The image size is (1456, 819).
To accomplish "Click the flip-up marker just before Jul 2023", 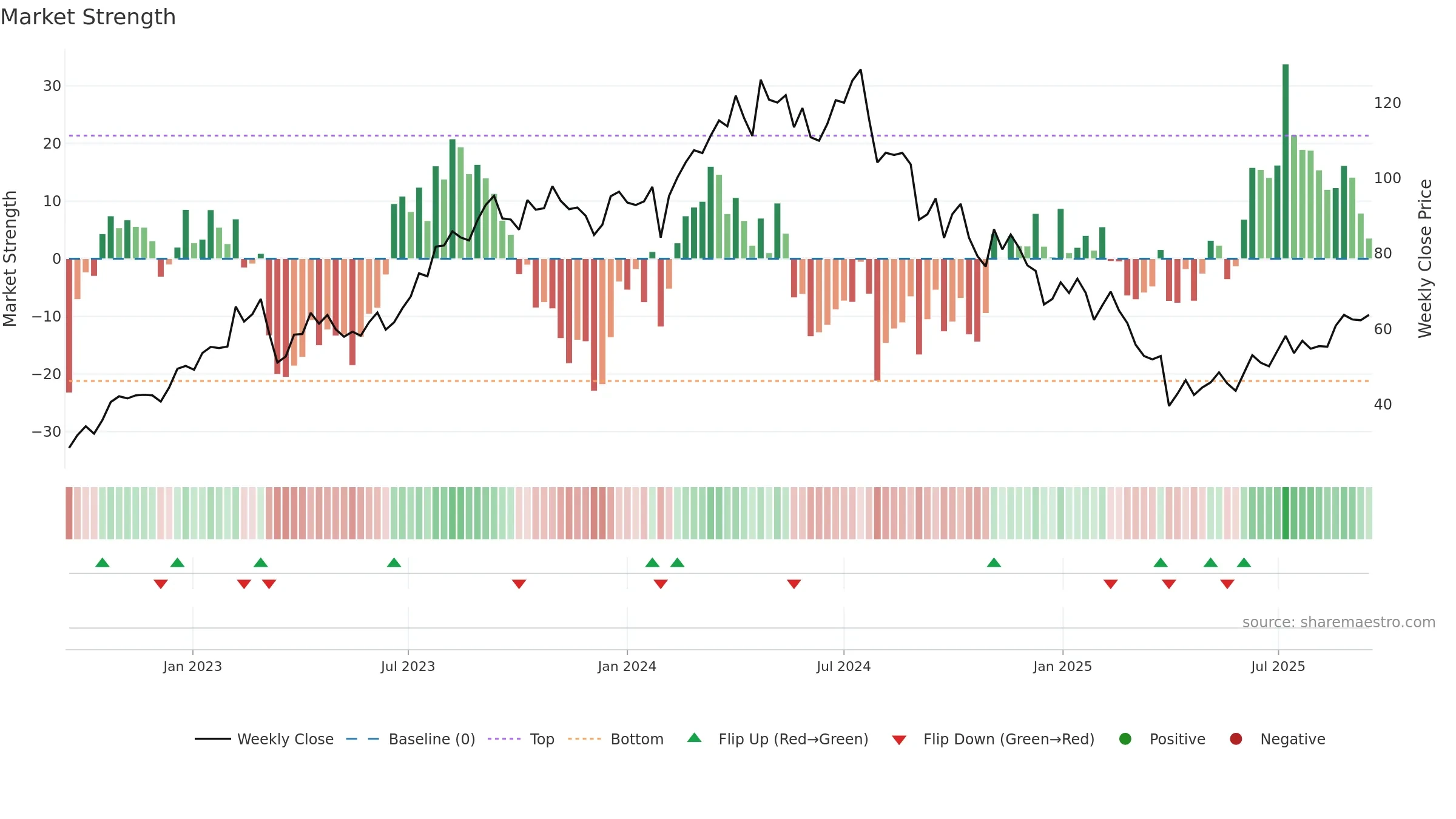I will tap(394, 562).
